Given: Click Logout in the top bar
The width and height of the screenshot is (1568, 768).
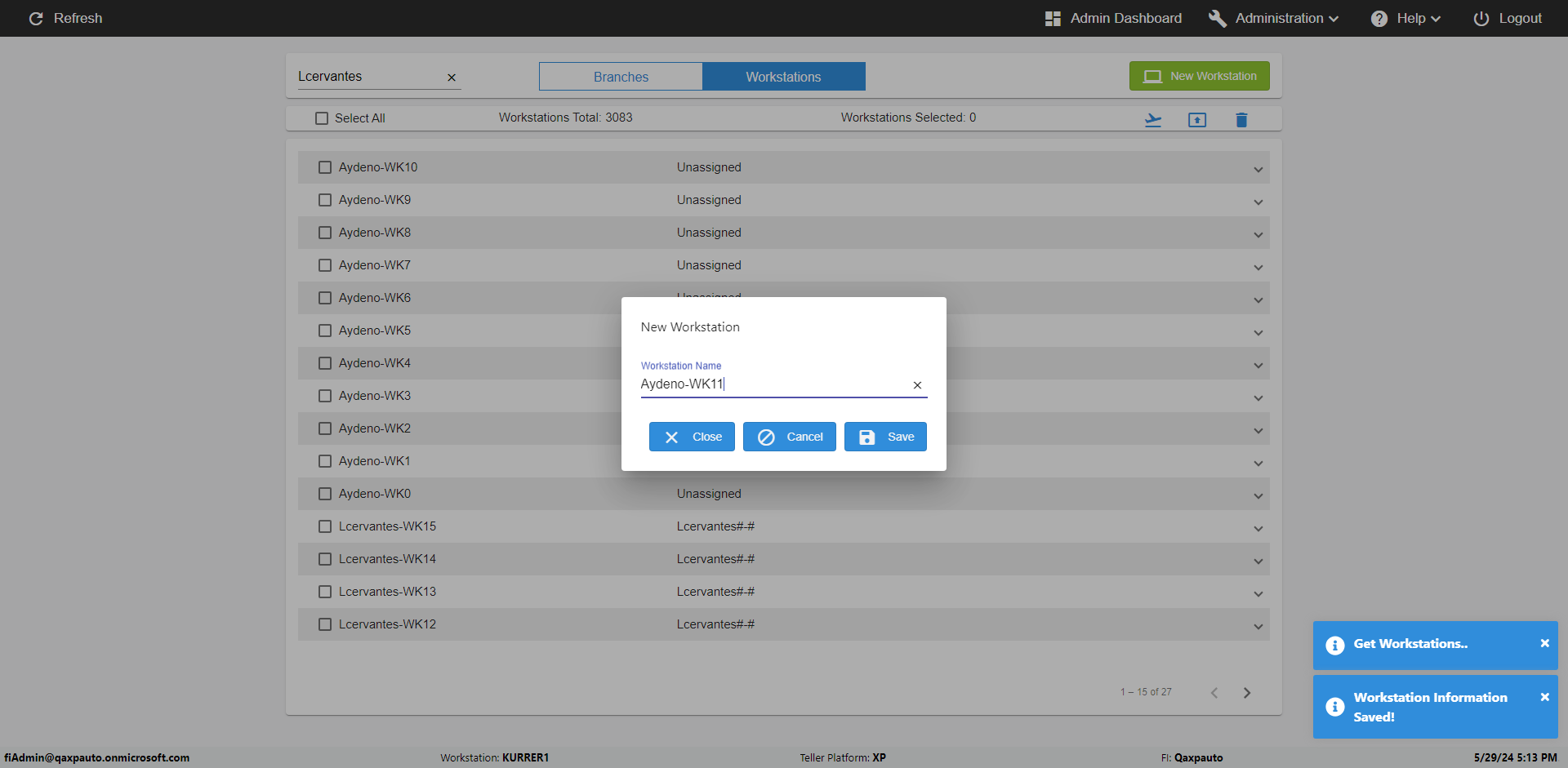Looking at the screenshot, I should (1508, 18).
